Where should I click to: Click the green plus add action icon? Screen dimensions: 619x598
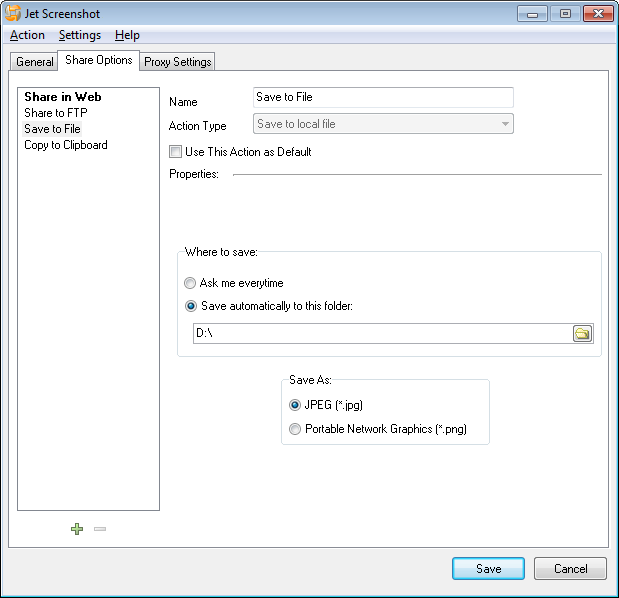pos(77,528)
